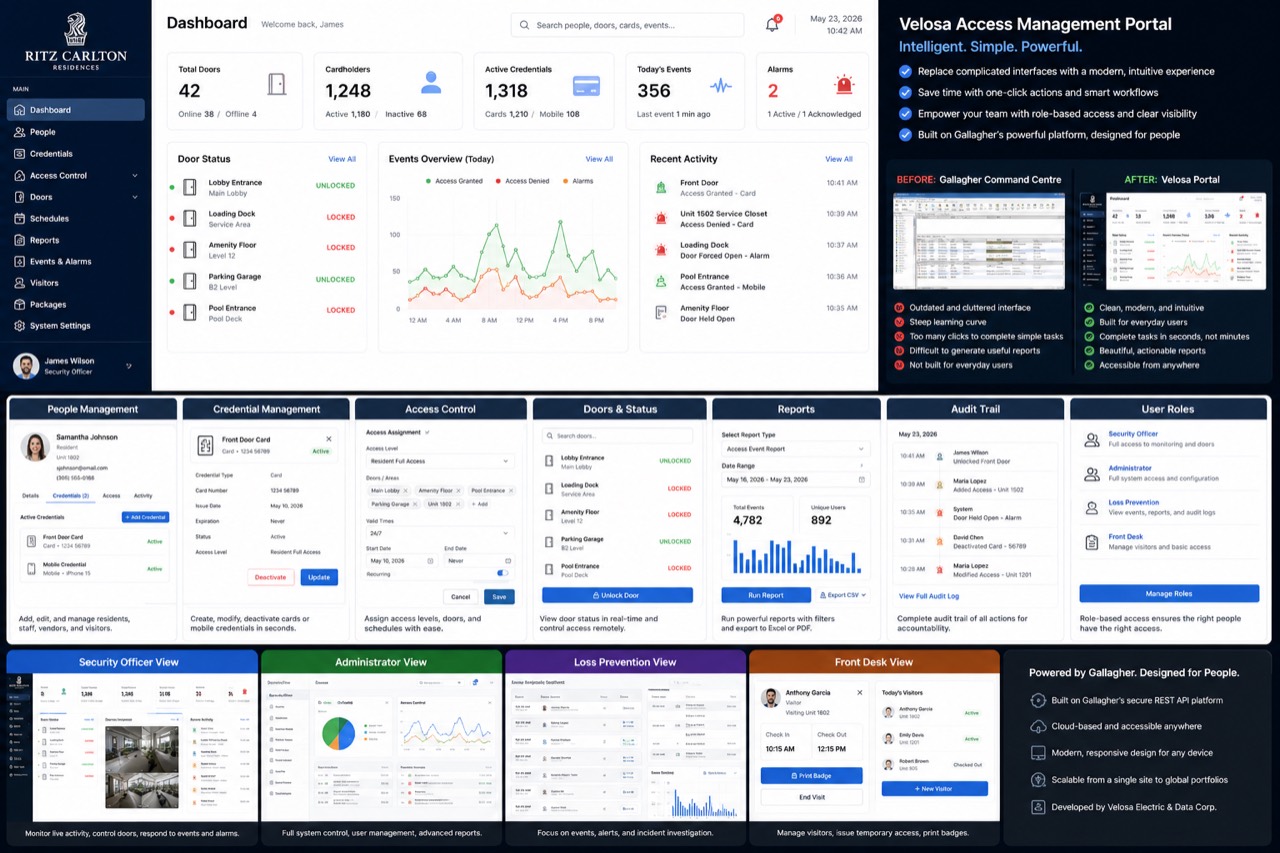The height and width of the screenshot is (853, 1280).
Task: Click the red siren icon on the Alarms card
Action: (x=845, y=85)
